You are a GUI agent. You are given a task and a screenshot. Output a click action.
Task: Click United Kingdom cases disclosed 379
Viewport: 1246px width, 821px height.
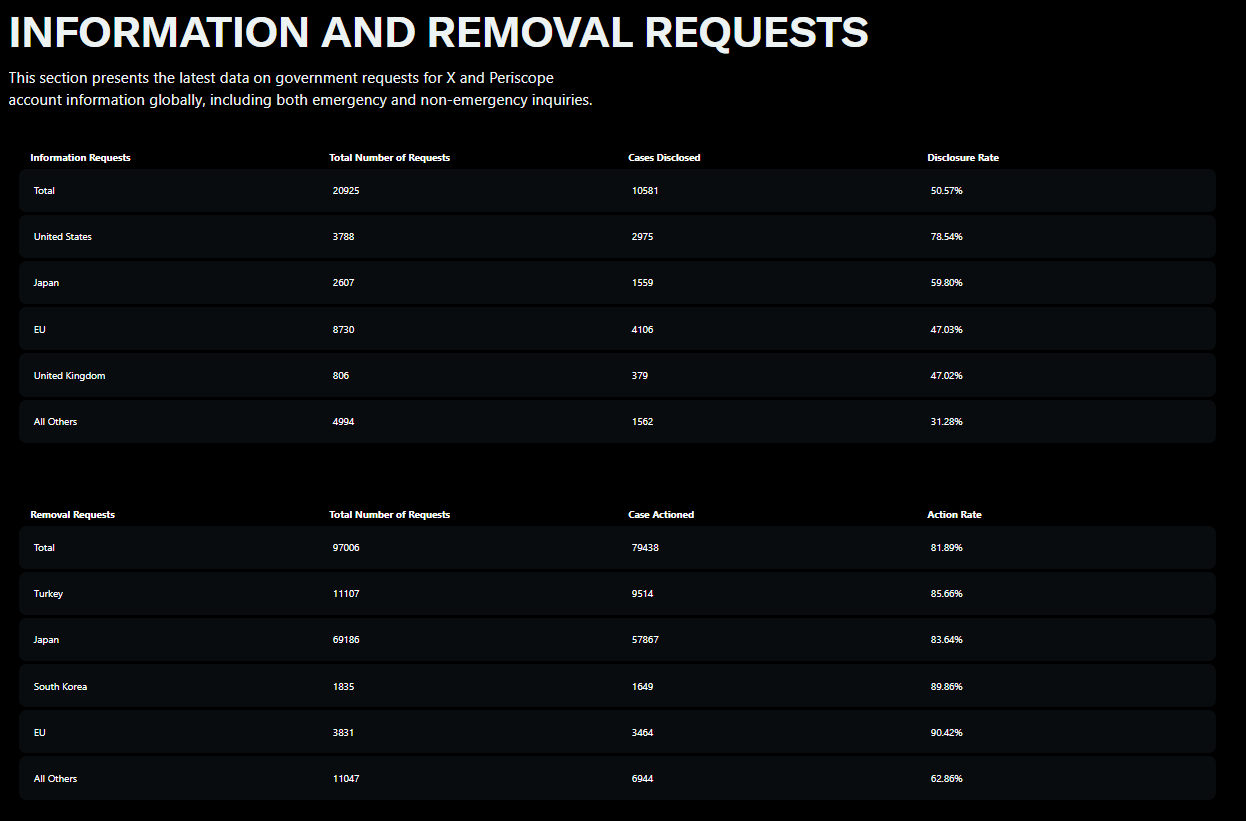(x=640, y=376)
